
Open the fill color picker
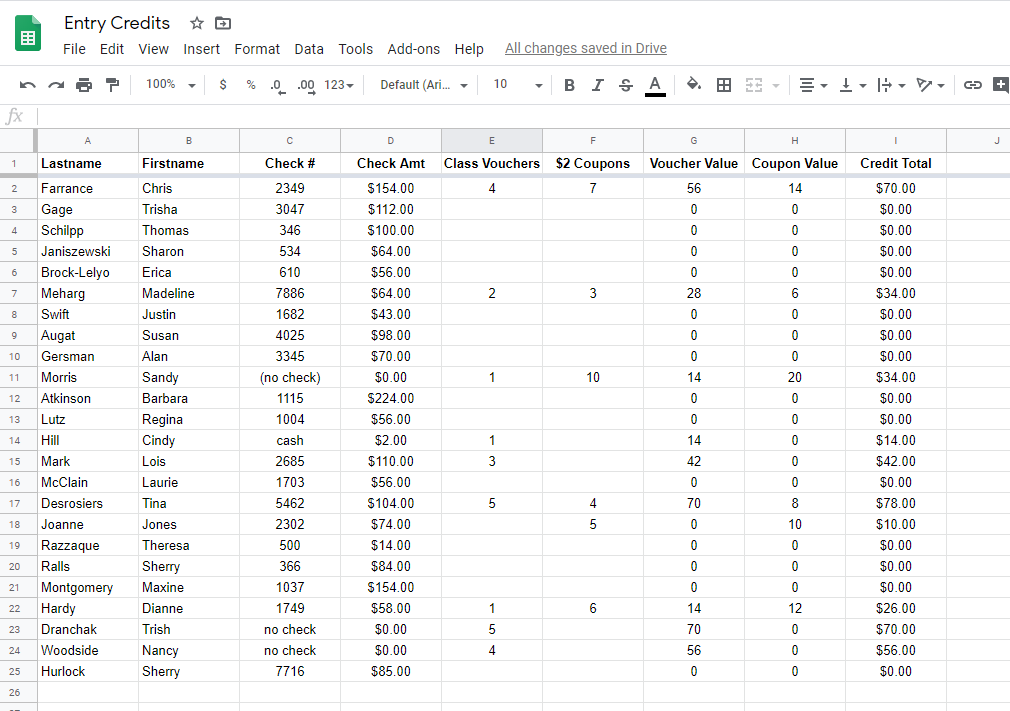click(x=693, y=85)
